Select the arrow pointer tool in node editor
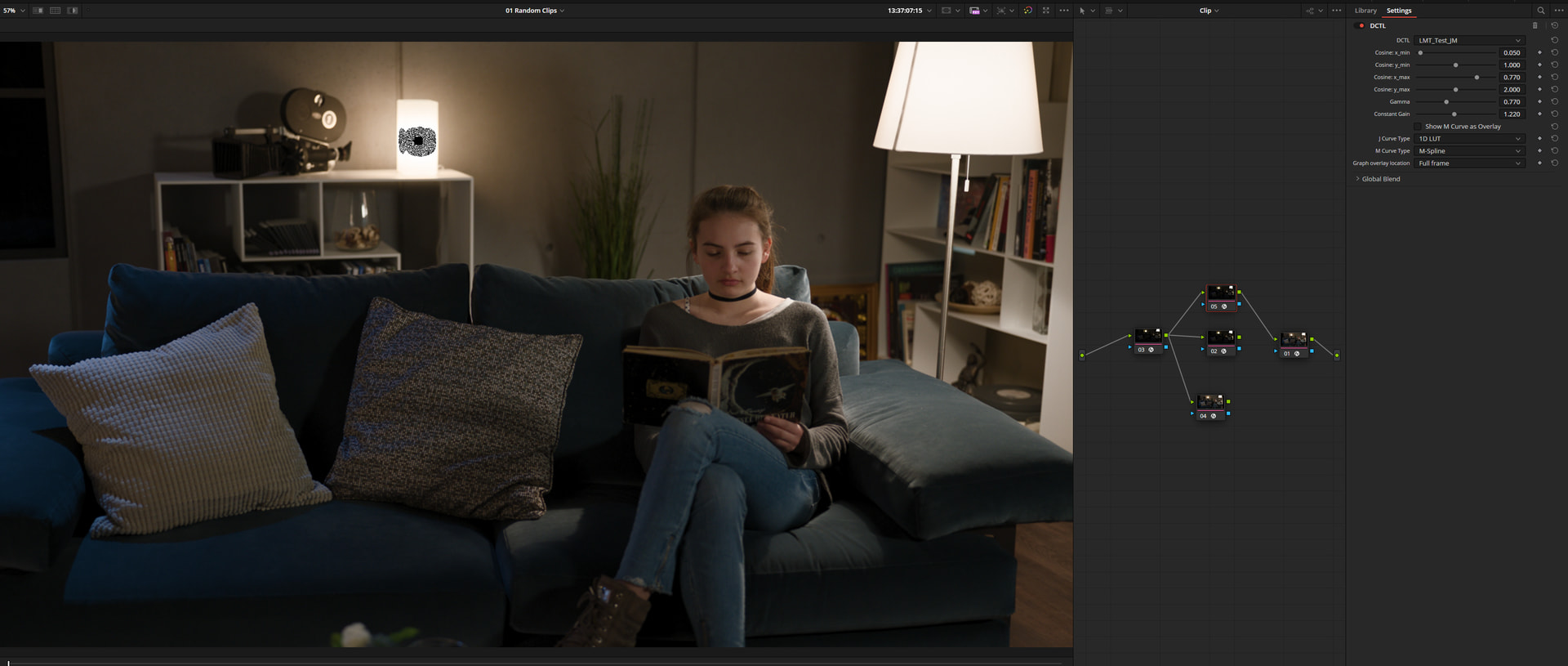The width and height of the screenshot is (1568, 666). tap(1082, 11)
